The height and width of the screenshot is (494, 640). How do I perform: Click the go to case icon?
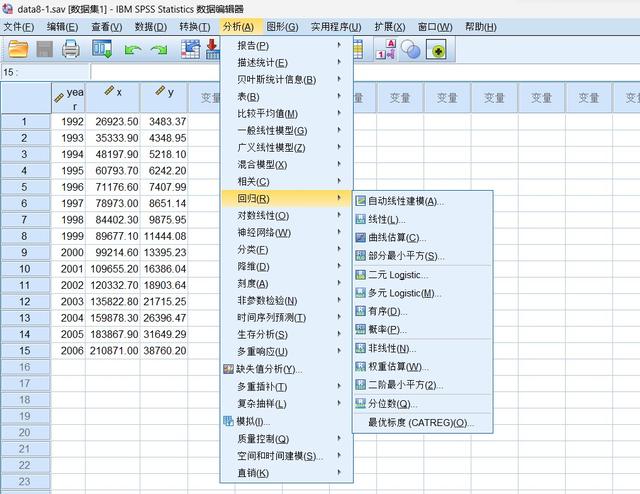(x=190, y=49)
